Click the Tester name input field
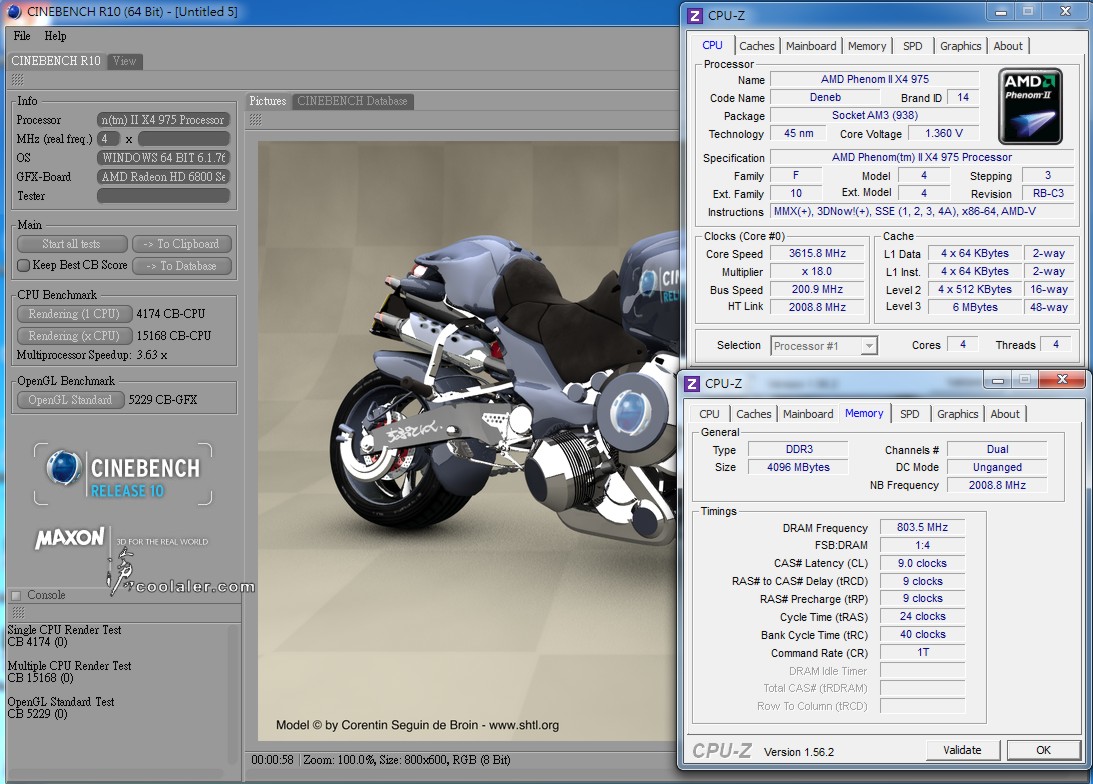 [x=164, y=196]
